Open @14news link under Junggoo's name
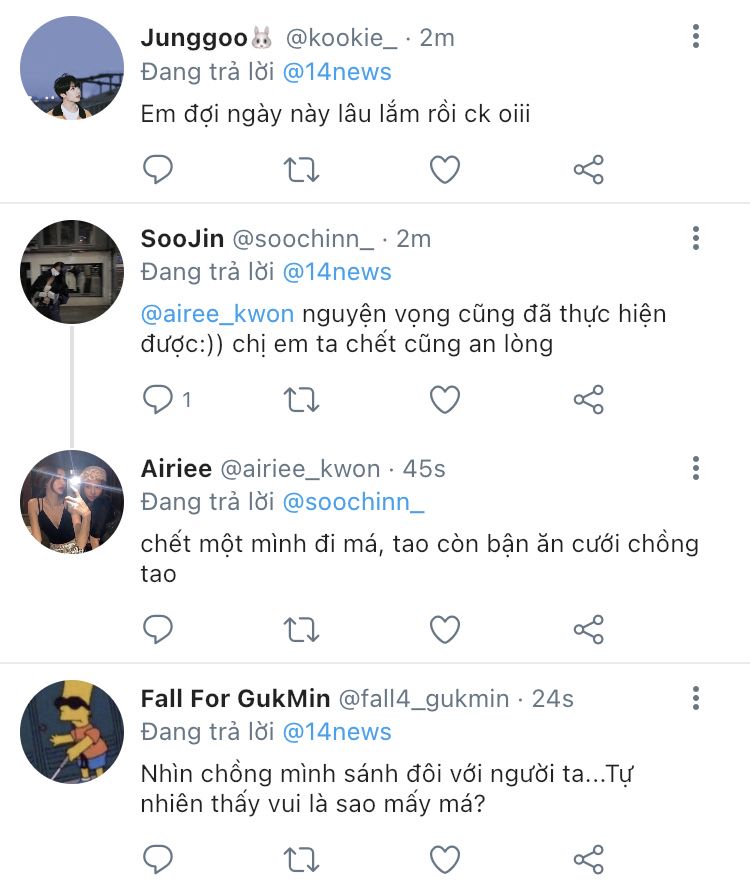The image size is (750, 883). coord(337,72)
